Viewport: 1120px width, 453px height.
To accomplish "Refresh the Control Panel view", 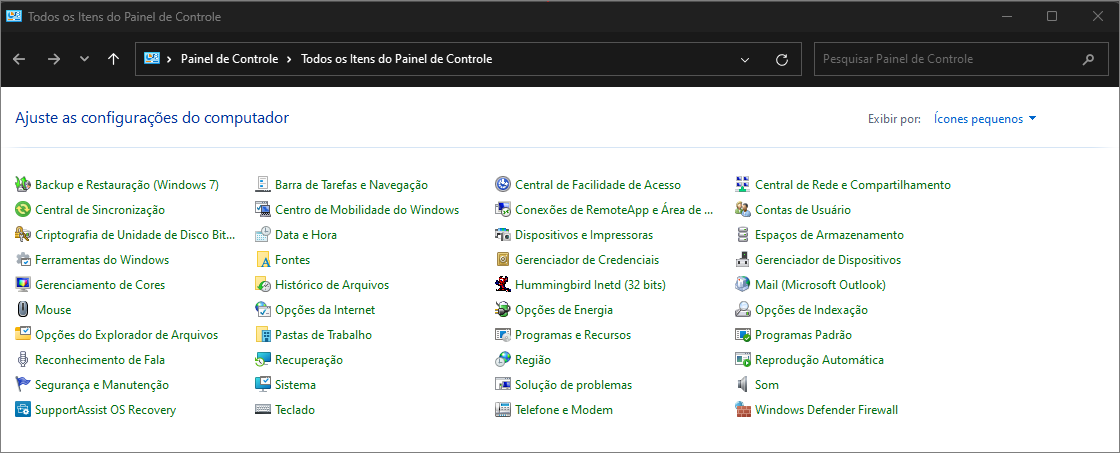I will pyautogui.click(x=782, y=59).
